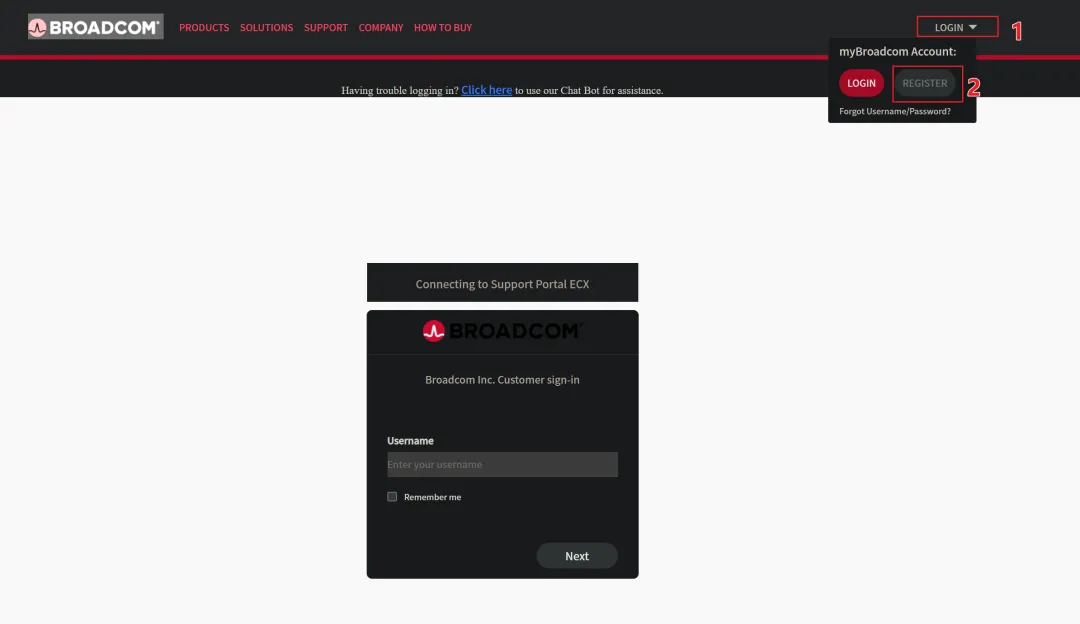The image size is (1080, 624).
Task: Follow the 'Click here' Chat Bot link
Action: [486, 90]
